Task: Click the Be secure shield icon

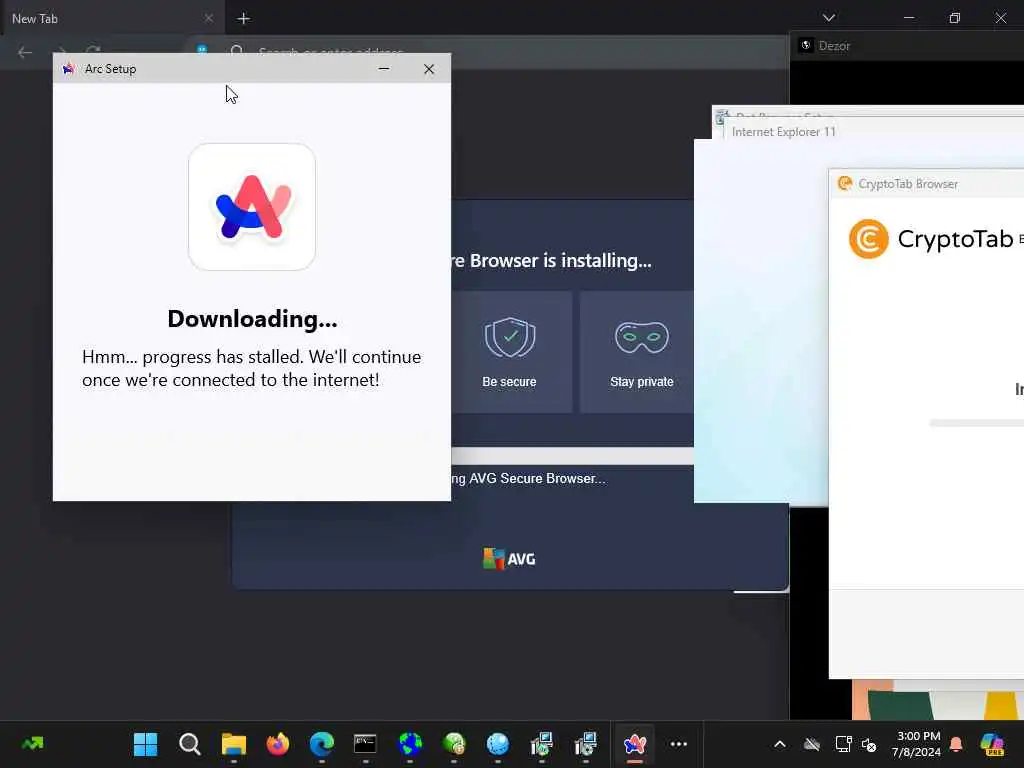Action: tap(510, 338)
